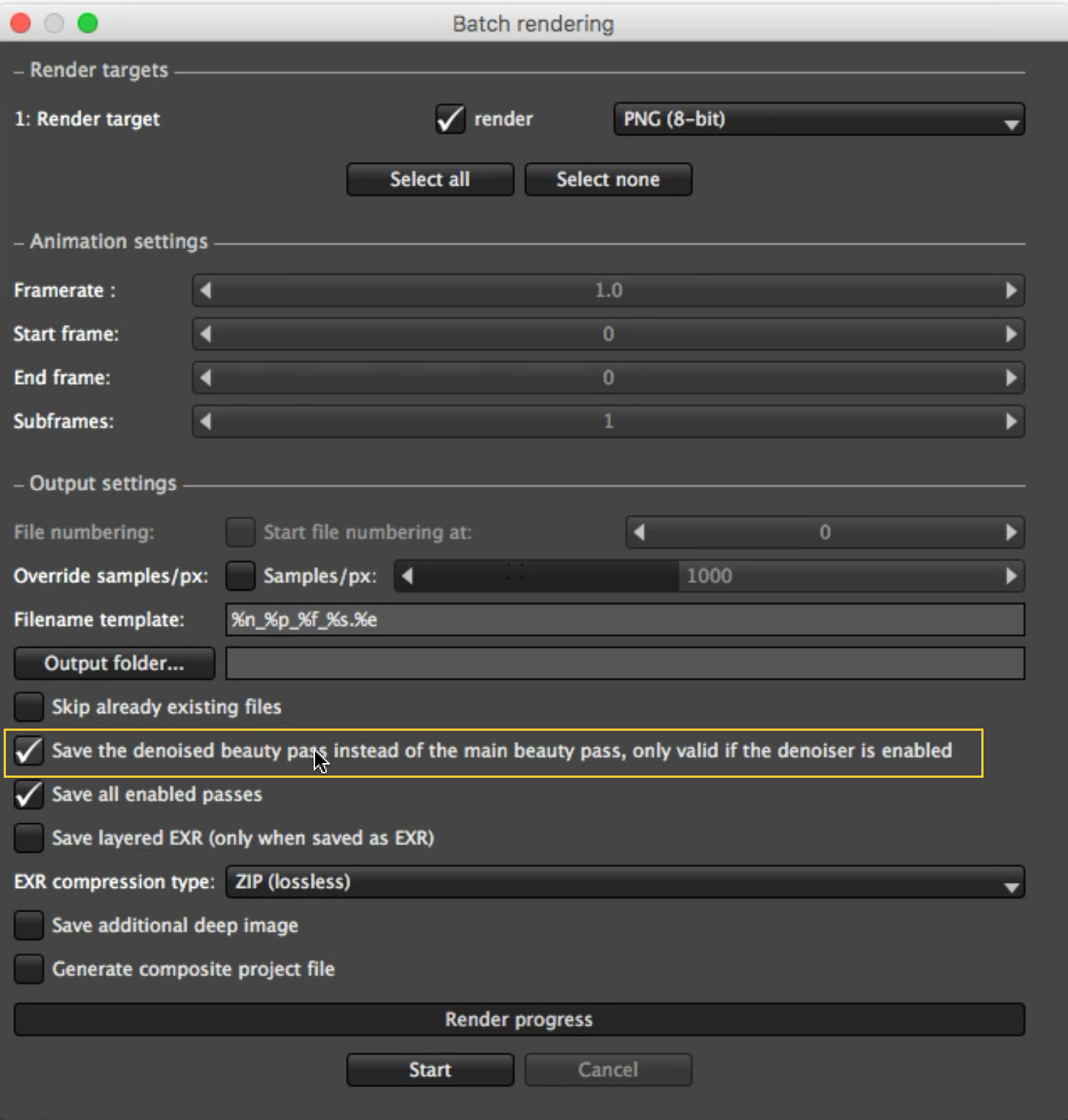Click the Cancel button
The height and width of the screenshot is (1120, 1068).
point(608,1069)
